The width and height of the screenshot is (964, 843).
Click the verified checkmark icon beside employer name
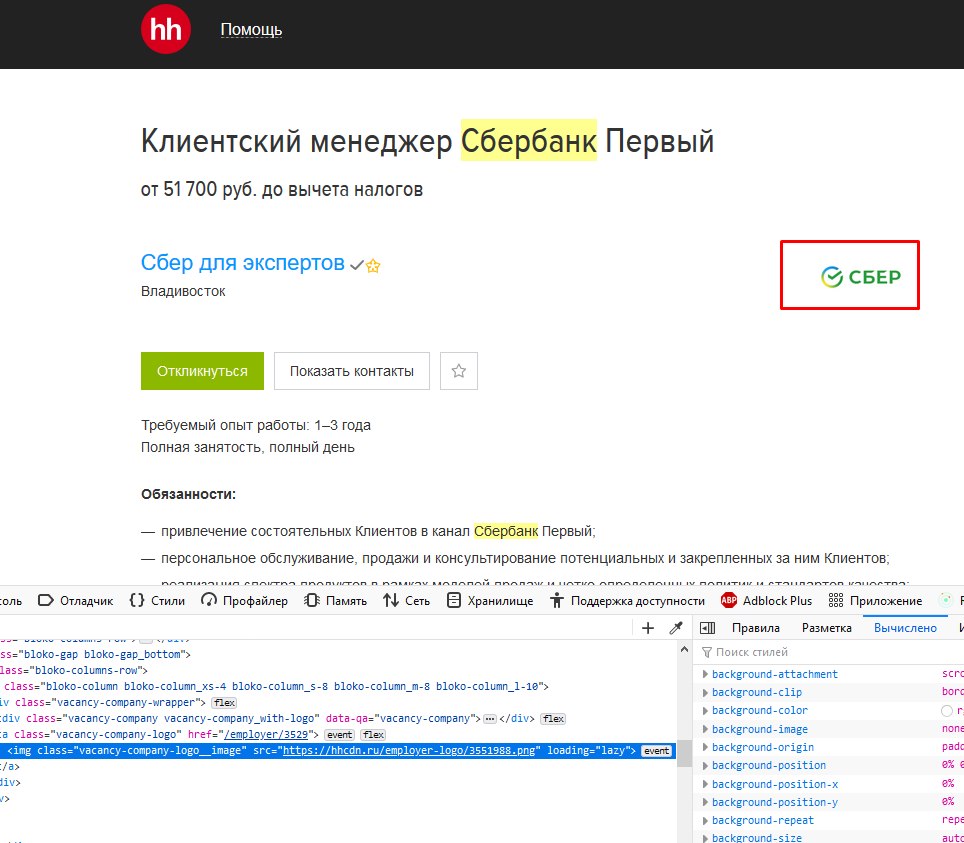click(357, 266)
